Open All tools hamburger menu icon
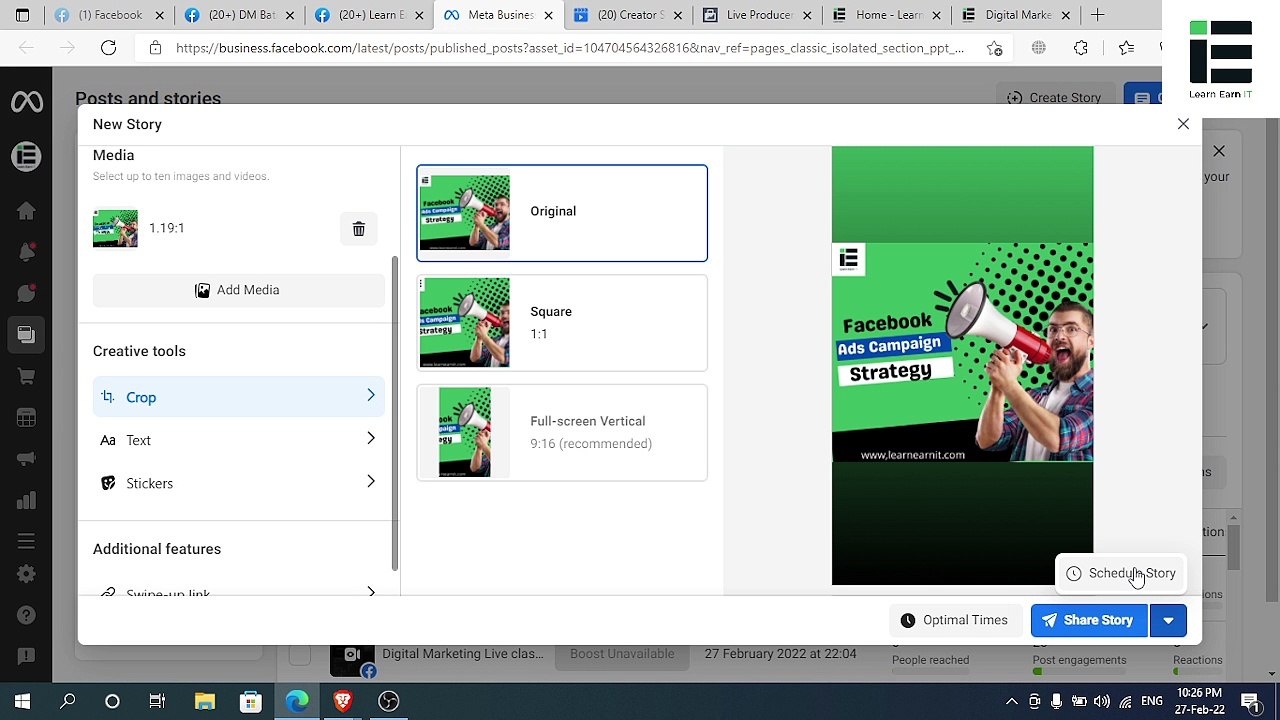 point(26,541)
